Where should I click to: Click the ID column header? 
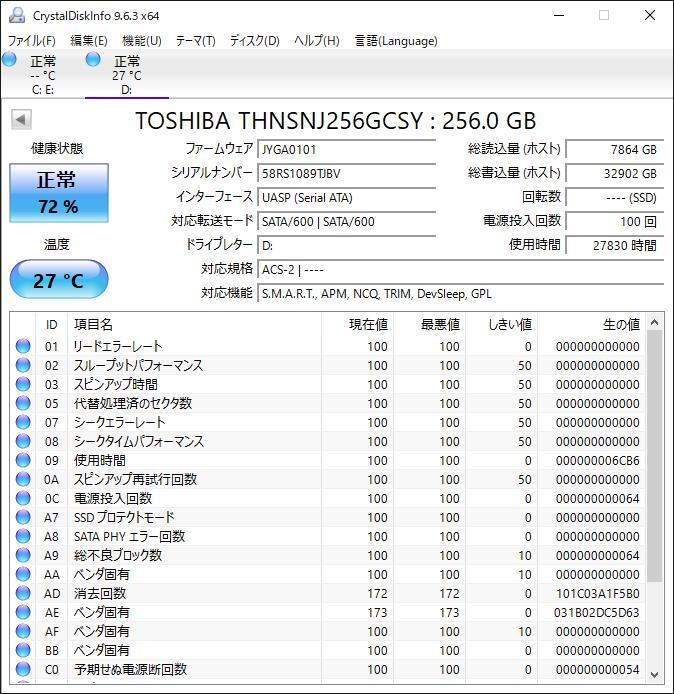pyautogui.click(x=51, y=324)
